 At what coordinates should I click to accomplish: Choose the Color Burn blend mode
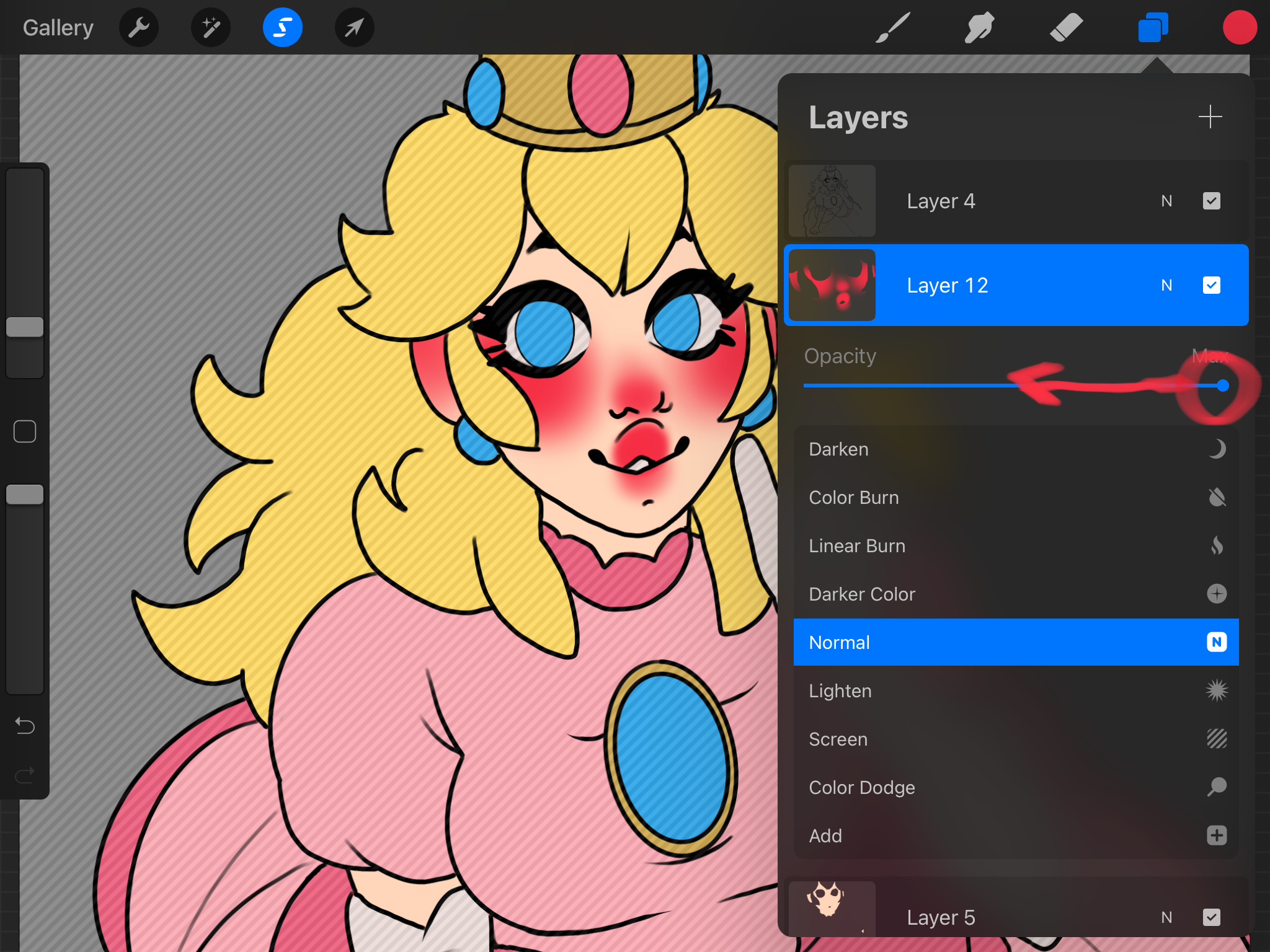click(1016, 498)
